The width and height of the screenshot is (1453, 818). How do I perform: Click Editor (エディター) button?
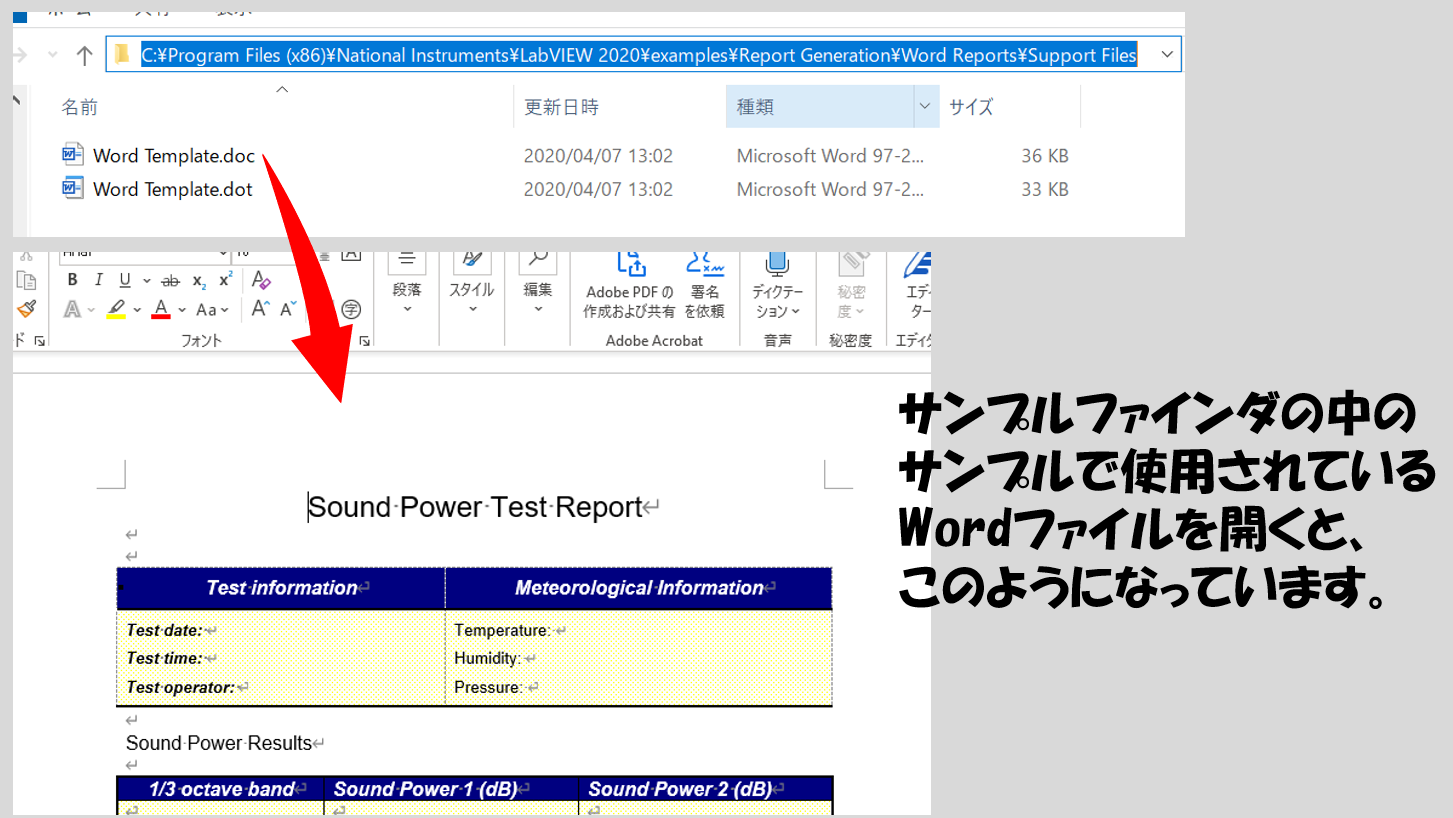[x=915, y=286]
